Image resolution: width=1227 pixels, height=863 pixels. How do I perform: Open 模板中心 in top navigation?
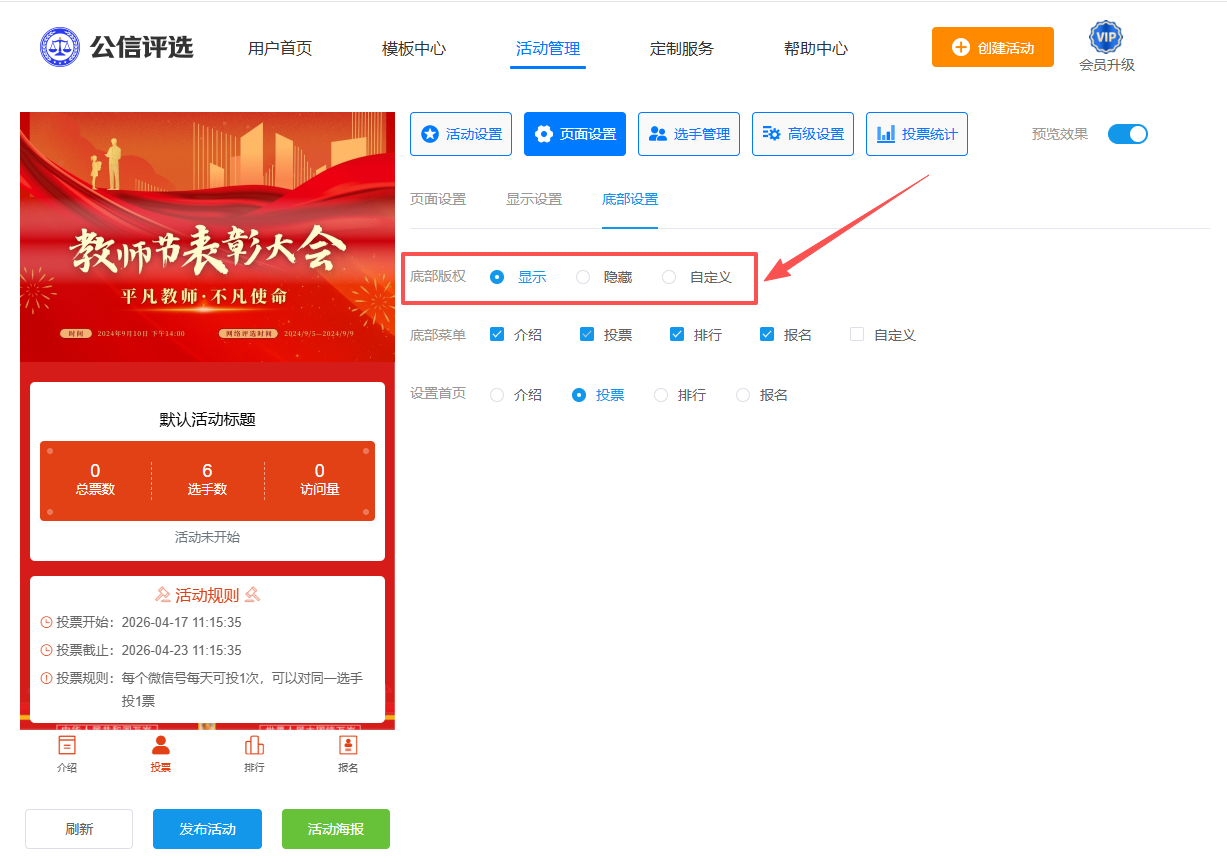tap(414, 48)
